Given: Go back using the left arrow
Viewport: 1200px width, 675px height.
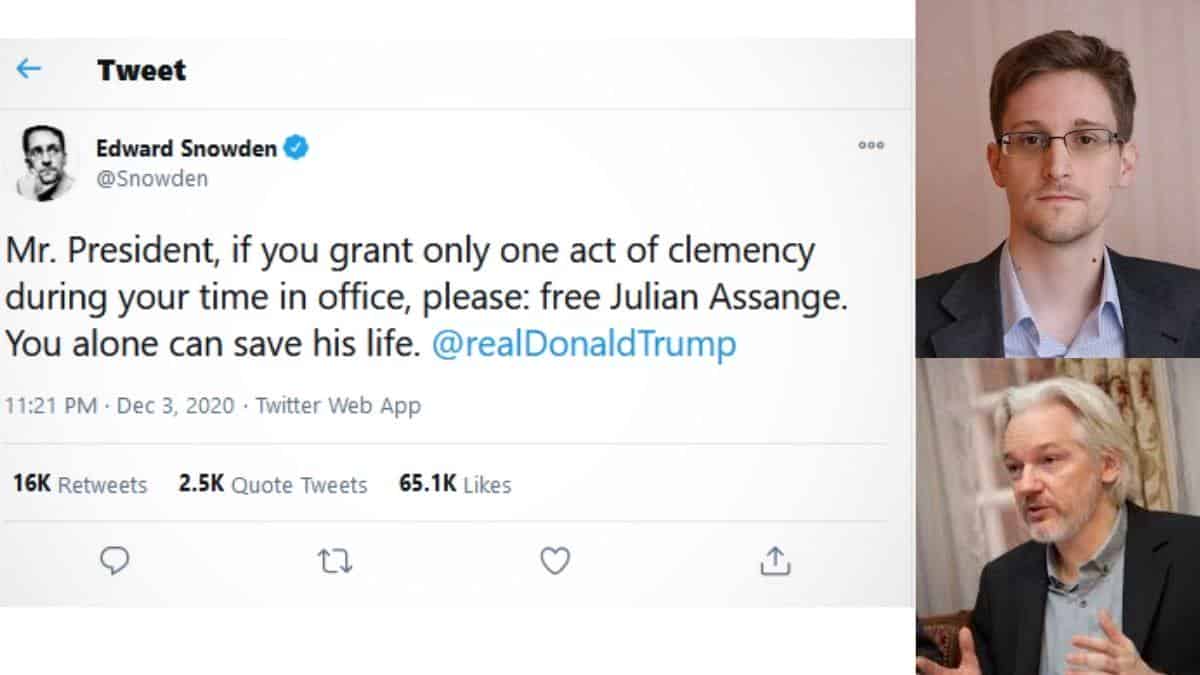Looking at the screenshot, I should click(28, 69).
